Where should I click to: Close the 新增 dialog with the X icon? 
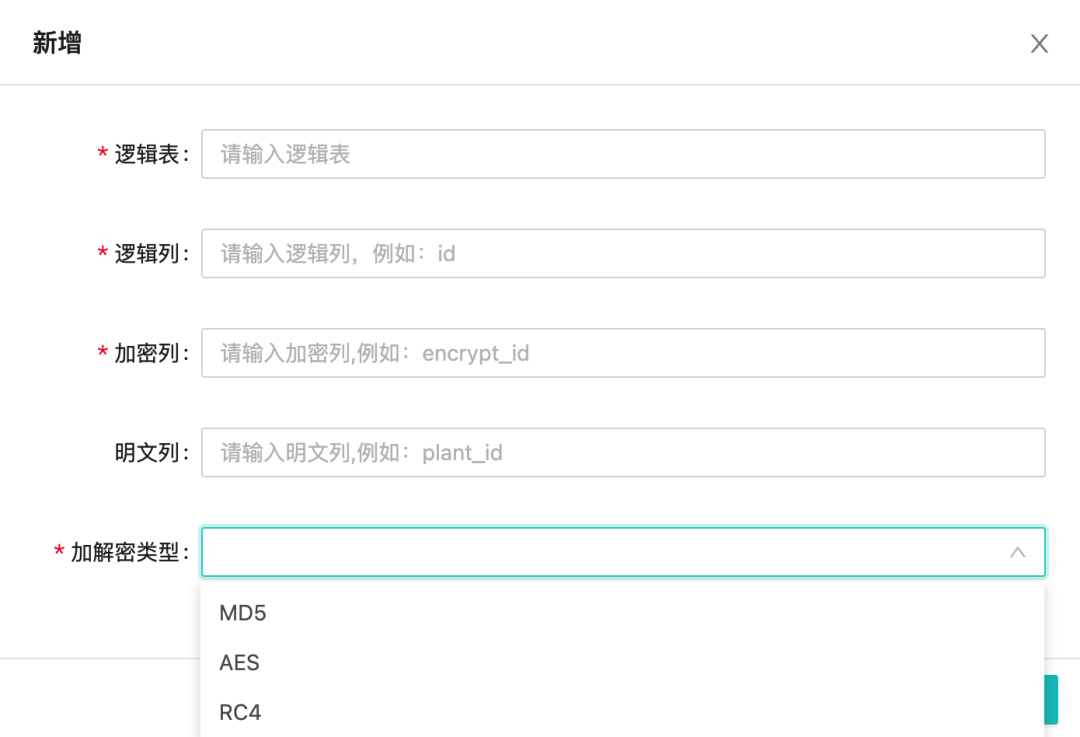(x=1039, y=44)
